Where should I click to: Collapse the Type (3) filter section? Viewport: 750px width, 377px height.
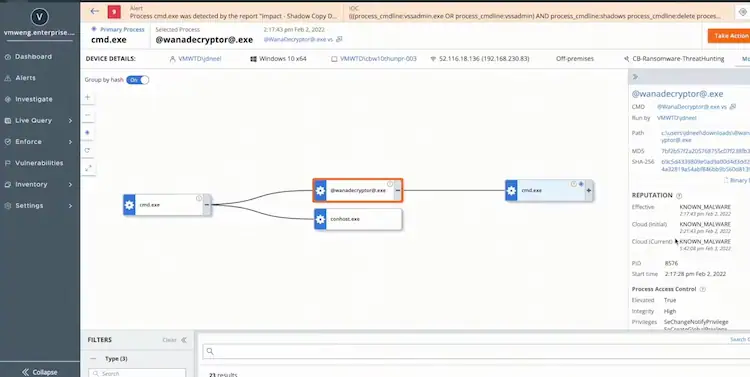click(x=94, y=359)
